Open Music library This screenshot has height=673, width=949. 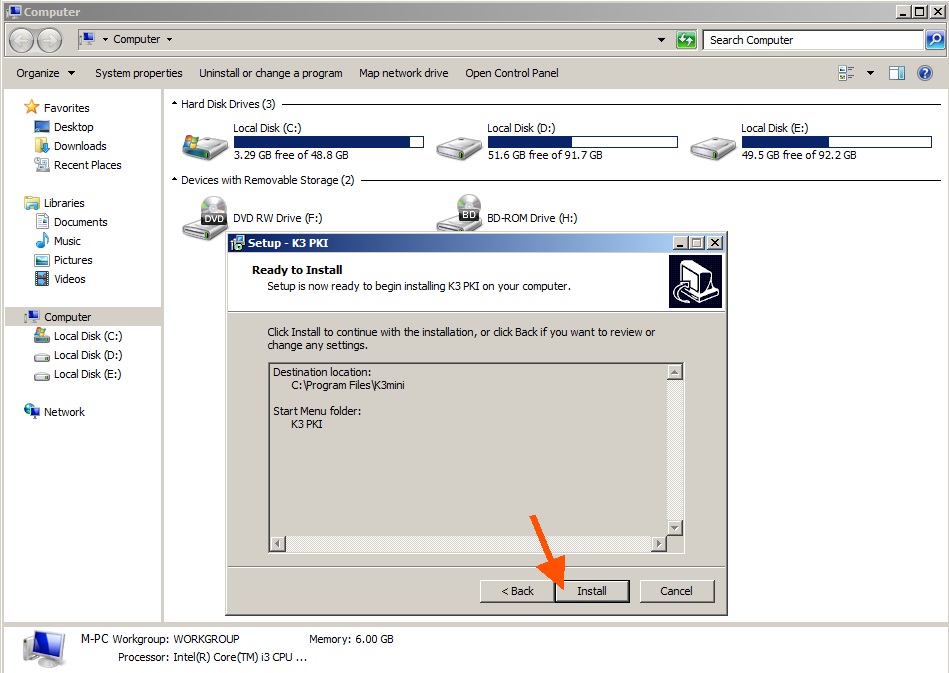(x=67, y=241)
